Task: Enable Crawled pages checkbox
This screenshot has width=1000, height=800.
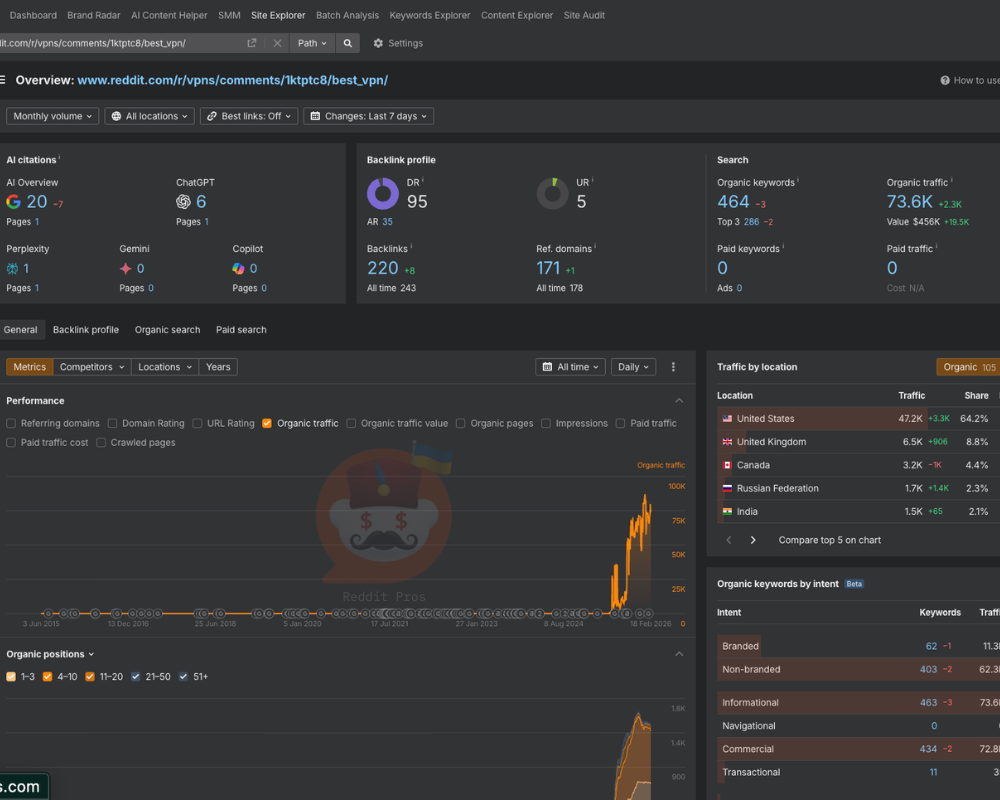Action: (x=101, y=443)
